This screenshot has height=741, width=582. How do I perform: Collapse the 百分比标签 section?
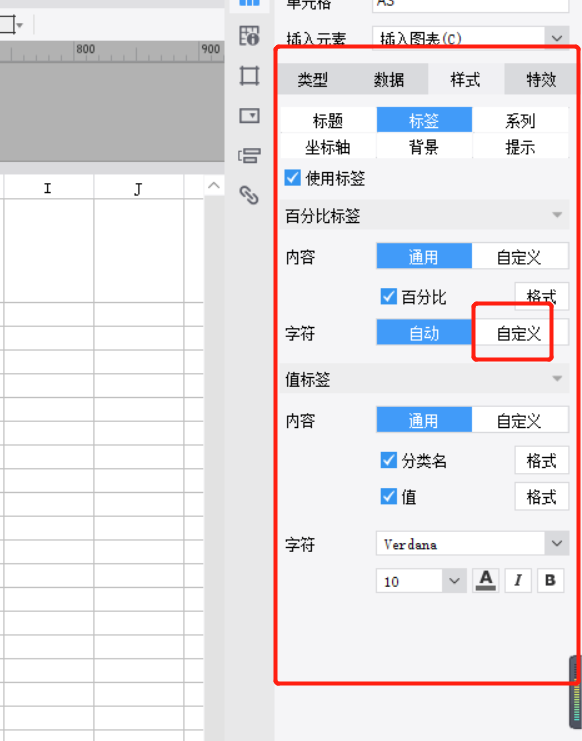pos(557,215)
